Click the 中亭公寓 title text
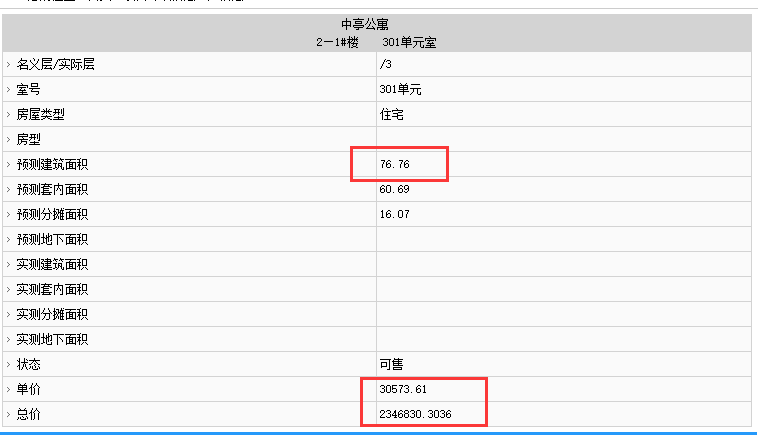Image resolution: width=758 pixels, height=435 pixels. (365, 24)
